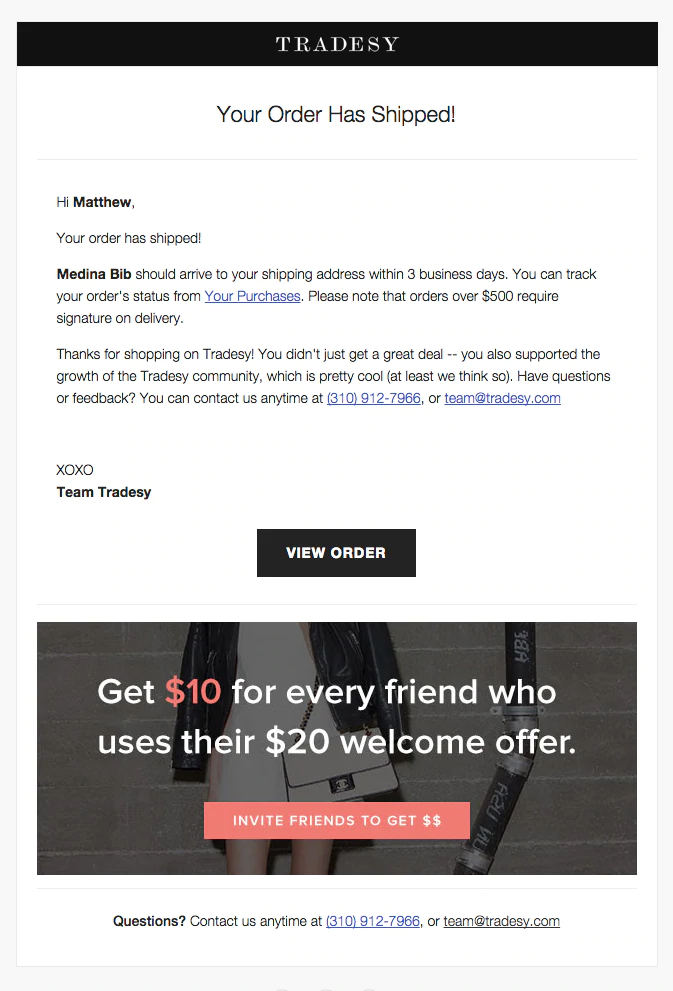673x991 pixels.
Task: Click the Team Tradesy signature
Action: coord(104,492)
